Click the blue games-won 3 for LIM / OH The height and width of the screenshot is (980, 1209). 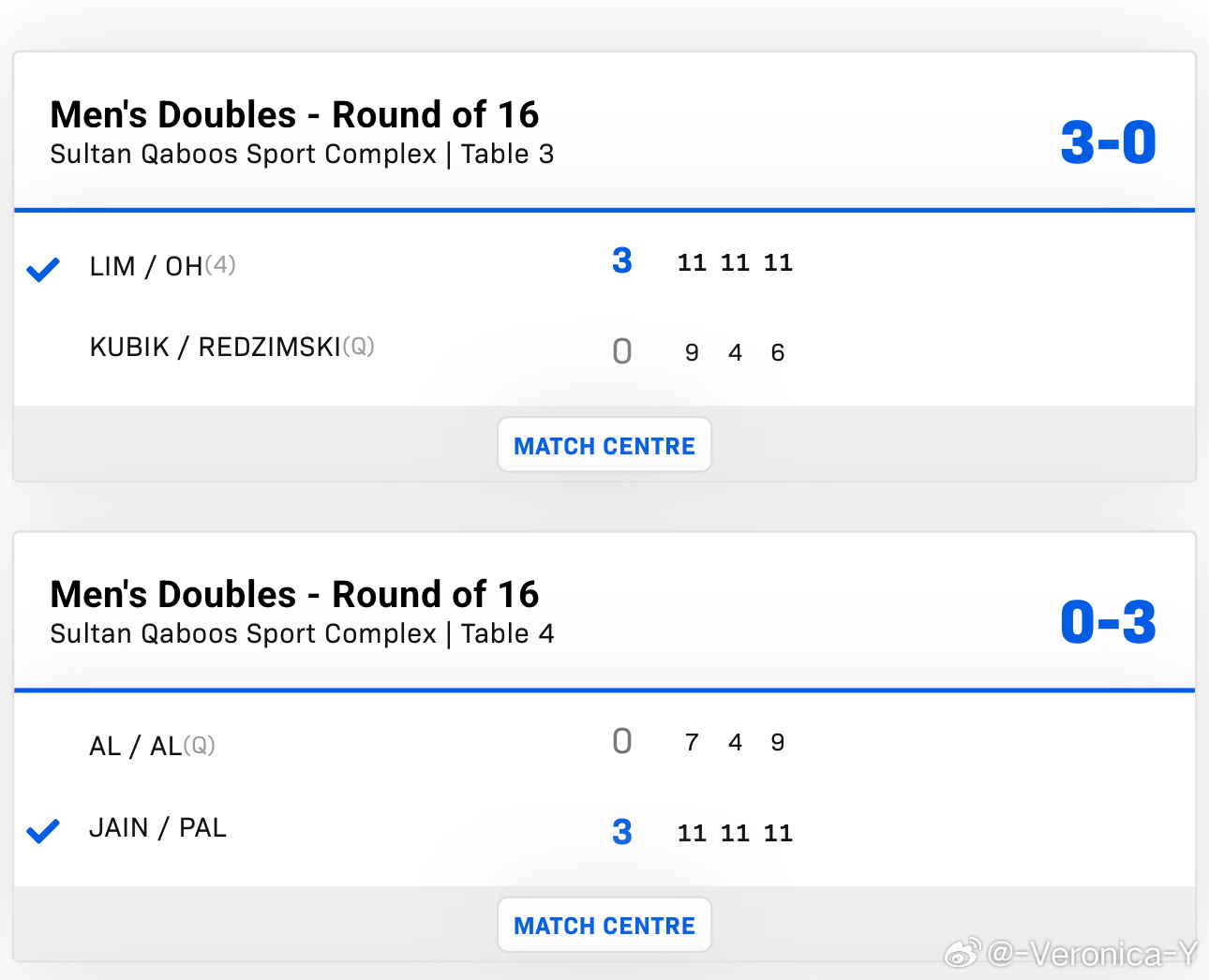click(x=622, y=260)
